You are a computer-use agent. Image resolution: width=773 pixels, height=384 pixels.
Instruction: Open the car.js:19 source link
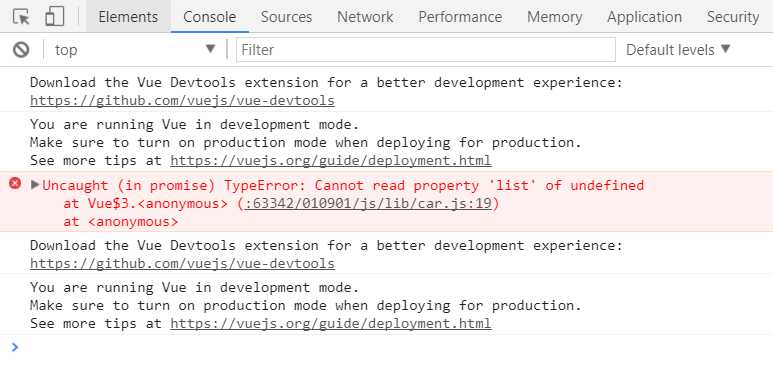pyautogui.click(x=369, y=203)
